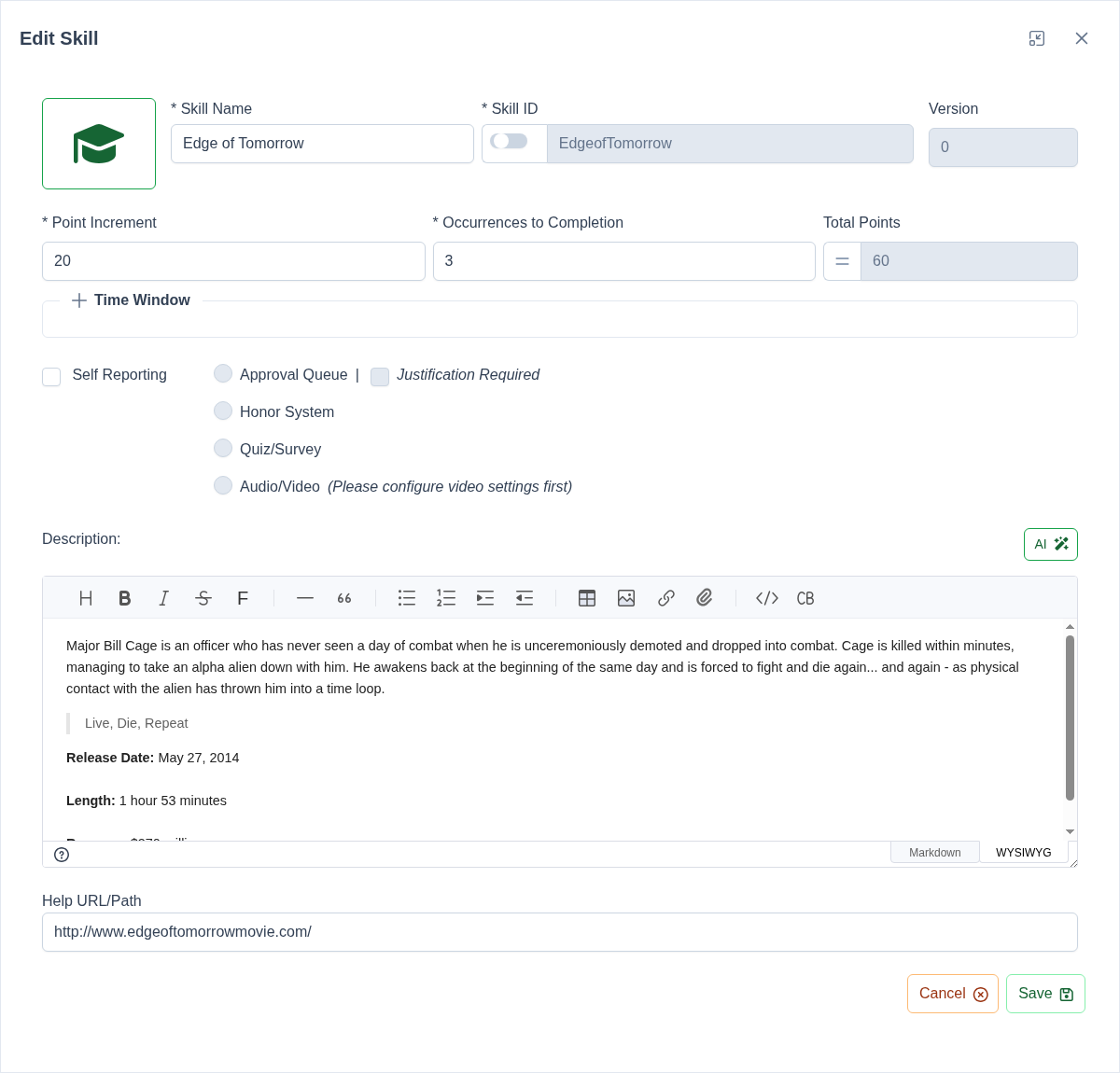
Task: Click the description editor vertical scrollbar
Action: pyautogui.click(x=1070, y=718)
